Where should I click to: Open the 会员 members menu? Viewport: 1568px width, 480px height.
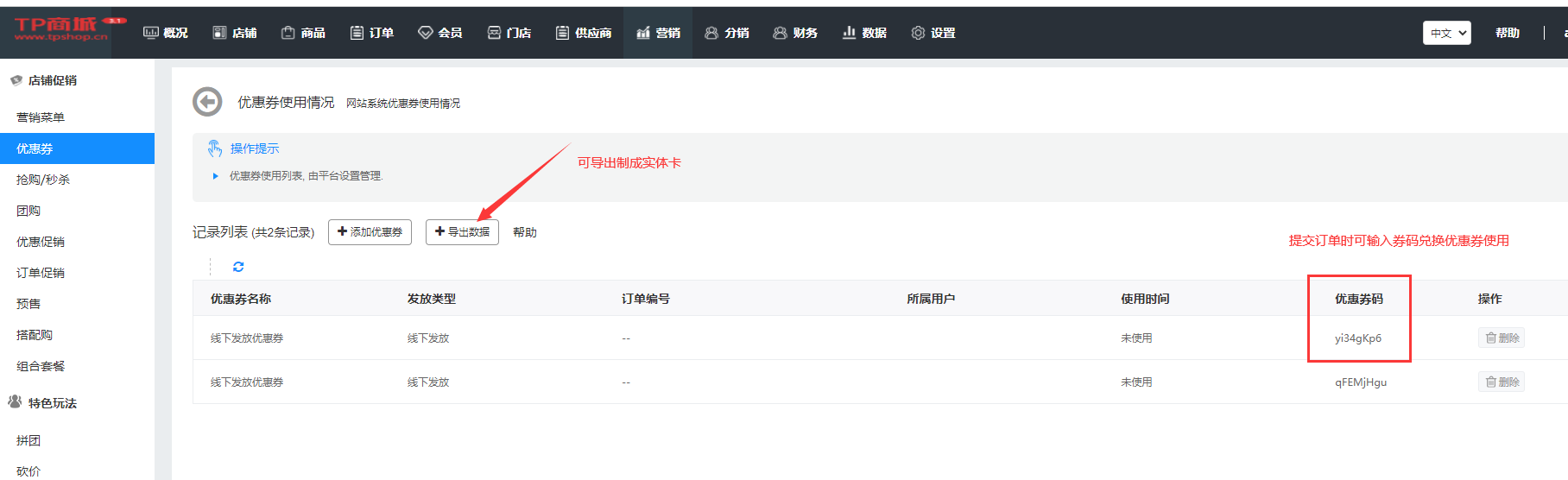[x=440, y=33]
